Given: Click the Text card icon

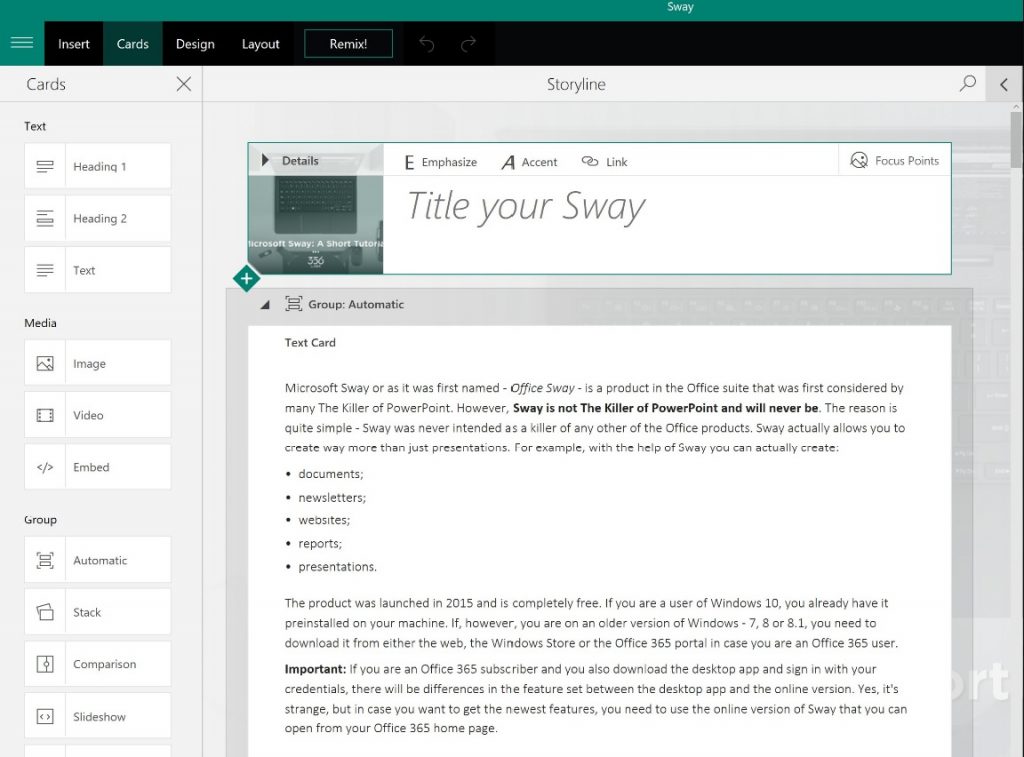Looking at the screenshot, I should 45,270.
